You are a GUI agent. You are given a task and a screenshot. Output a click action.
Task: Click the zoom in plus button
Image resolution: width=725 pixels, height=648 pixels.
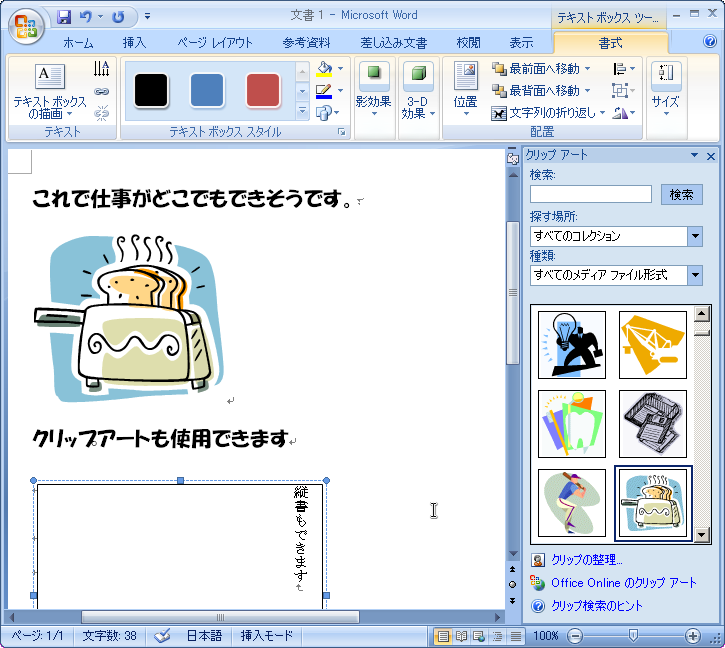(692, 636)
